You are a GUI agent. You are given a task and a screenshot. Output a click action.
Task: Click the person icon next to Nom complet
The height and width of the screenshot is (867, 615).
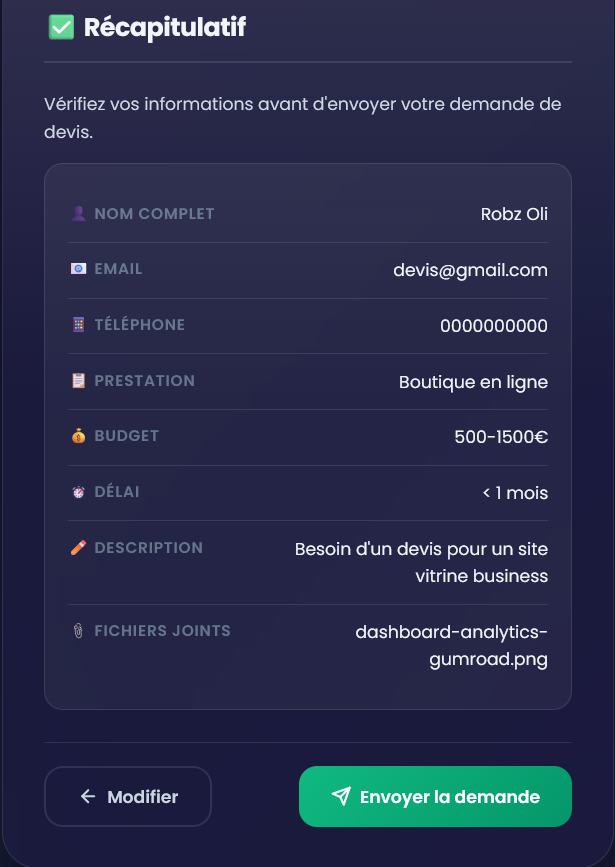(79, 213)
